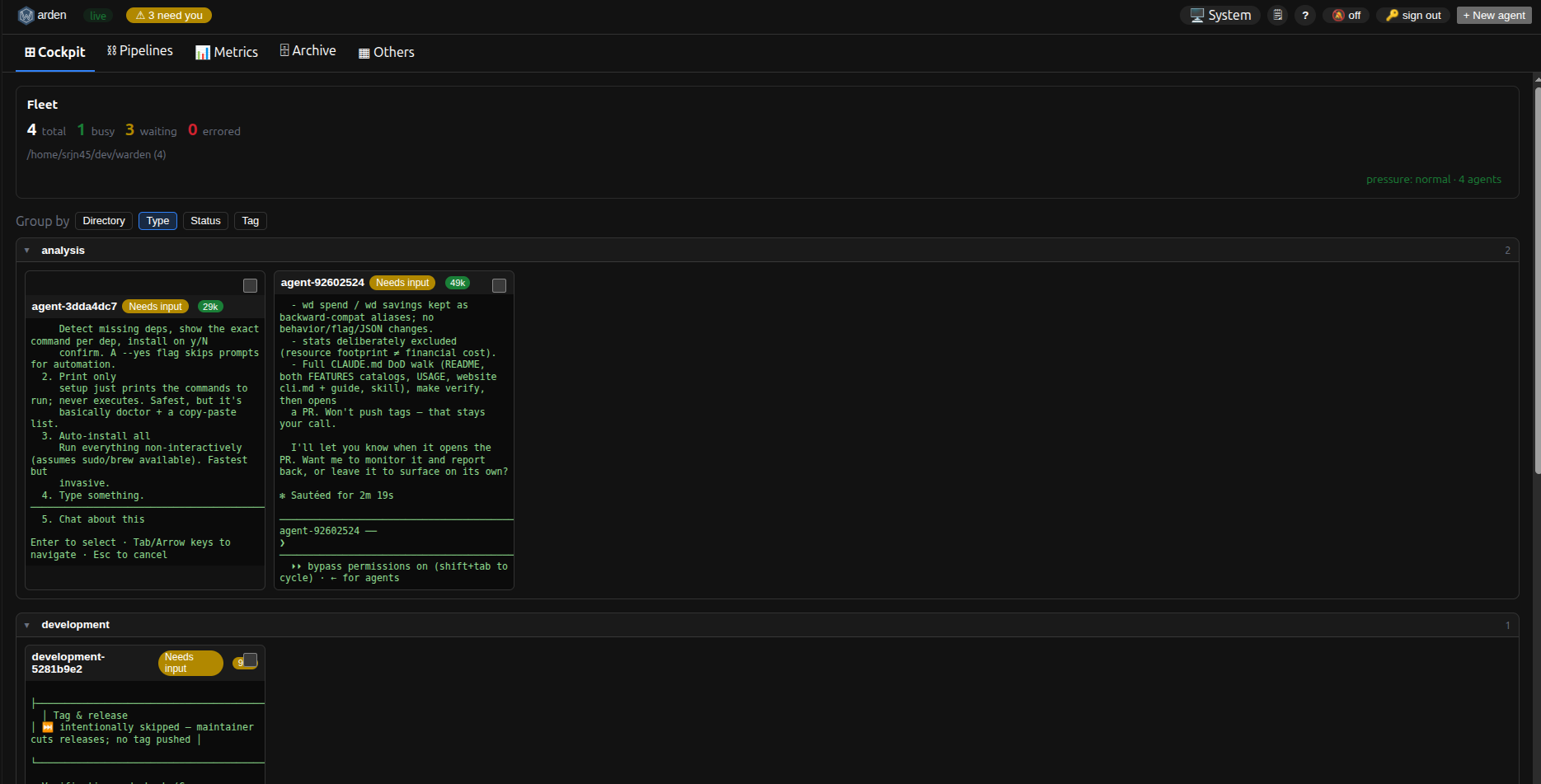Collapse the development group
The width and height of the screenshot is (1541, 784).
click(26, 625)
